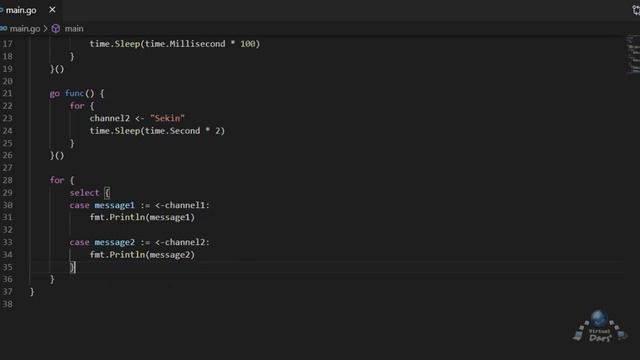The width and height of the screenshot is (640, 360).
Task: Click func() on line 21
Action: coord(80,93)
